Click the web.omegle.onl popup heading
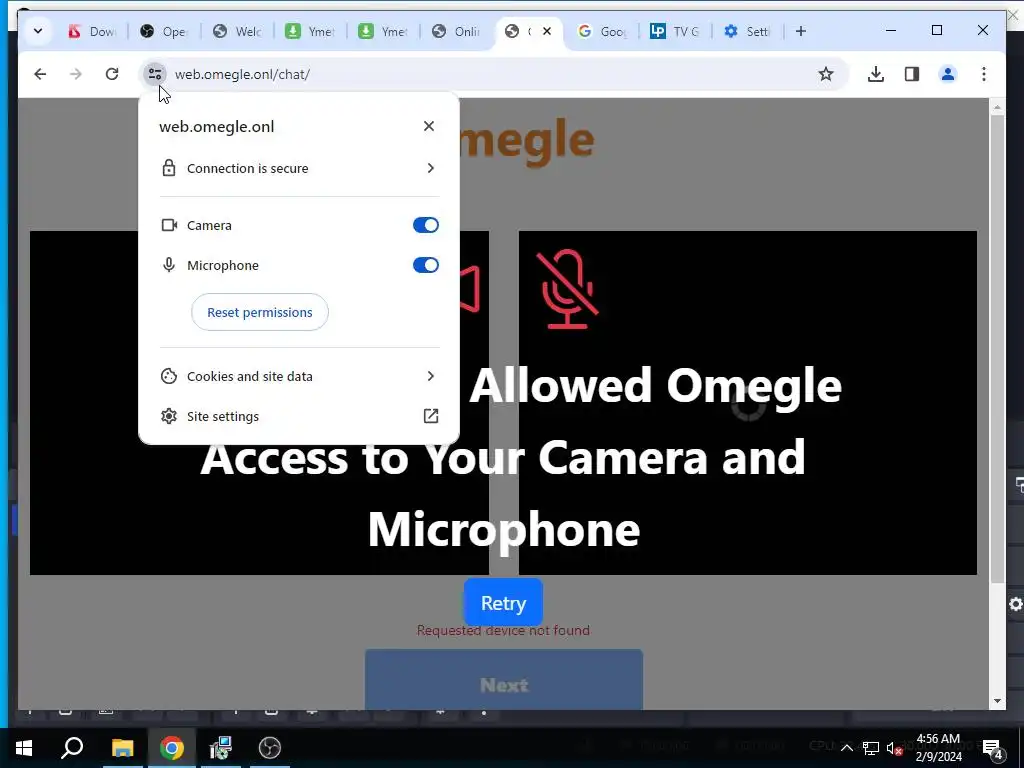 pyautogui.click(x=217, y=127)
